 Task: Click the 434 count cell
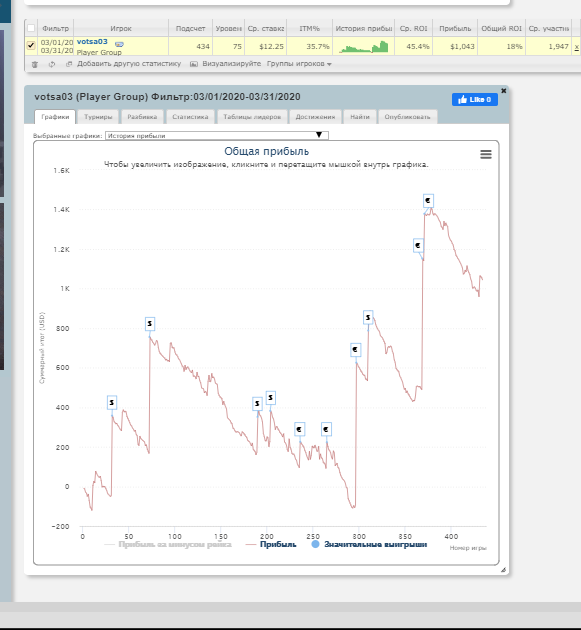click(x=190, y=46)
